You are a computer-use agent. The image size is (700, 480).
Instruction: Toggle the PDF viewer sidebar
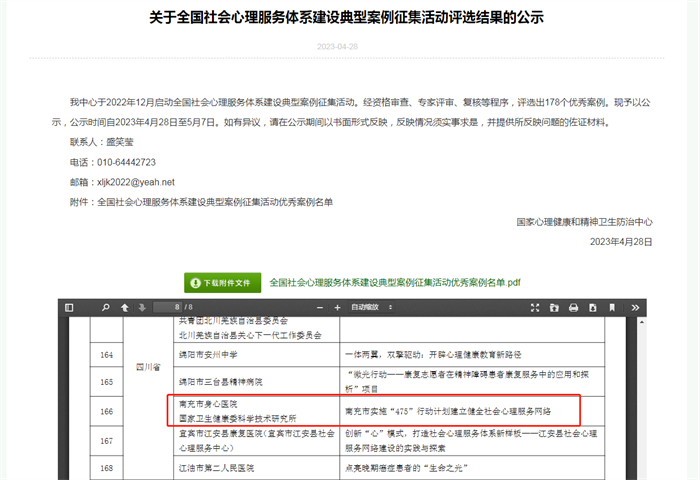(x=68, y=307)
